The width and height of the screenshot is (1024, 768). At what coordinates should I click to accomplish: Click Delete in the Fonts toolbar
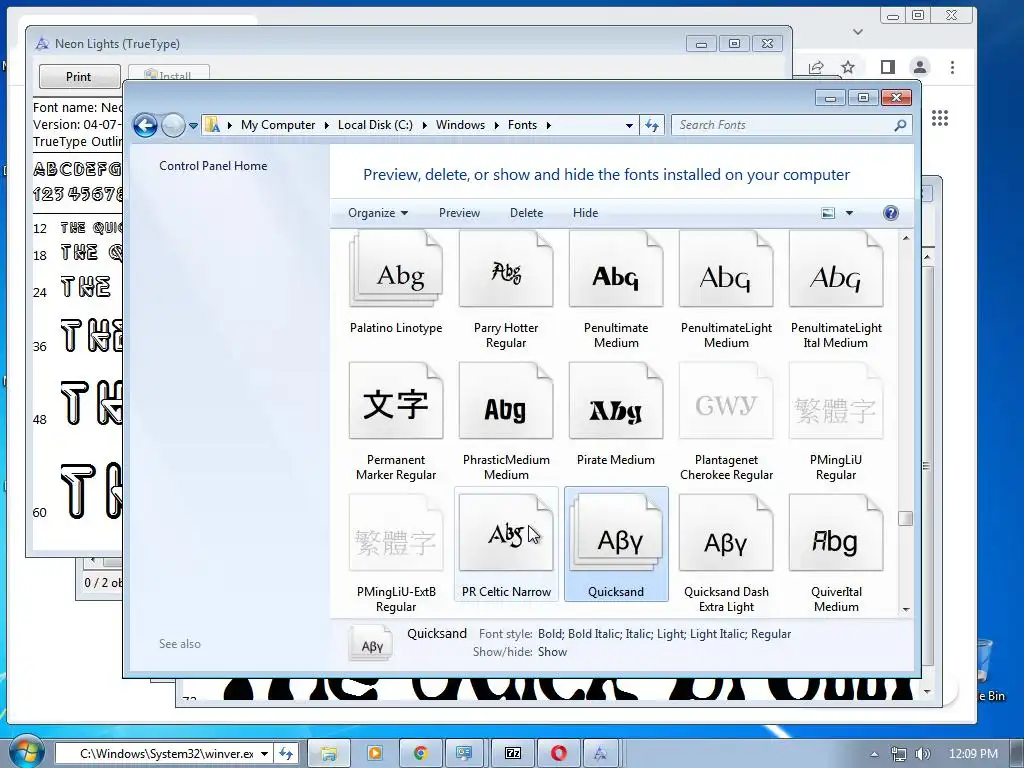pos(526,213)
